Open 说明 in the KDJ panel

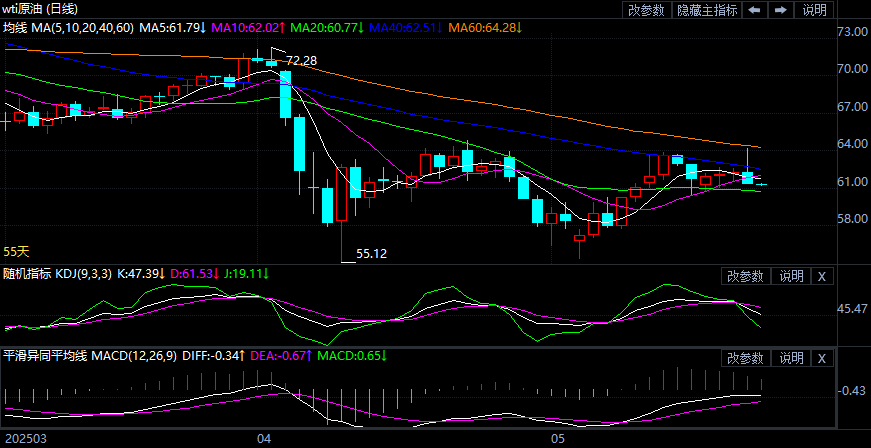pyautogui.click(x=791, y=276)
